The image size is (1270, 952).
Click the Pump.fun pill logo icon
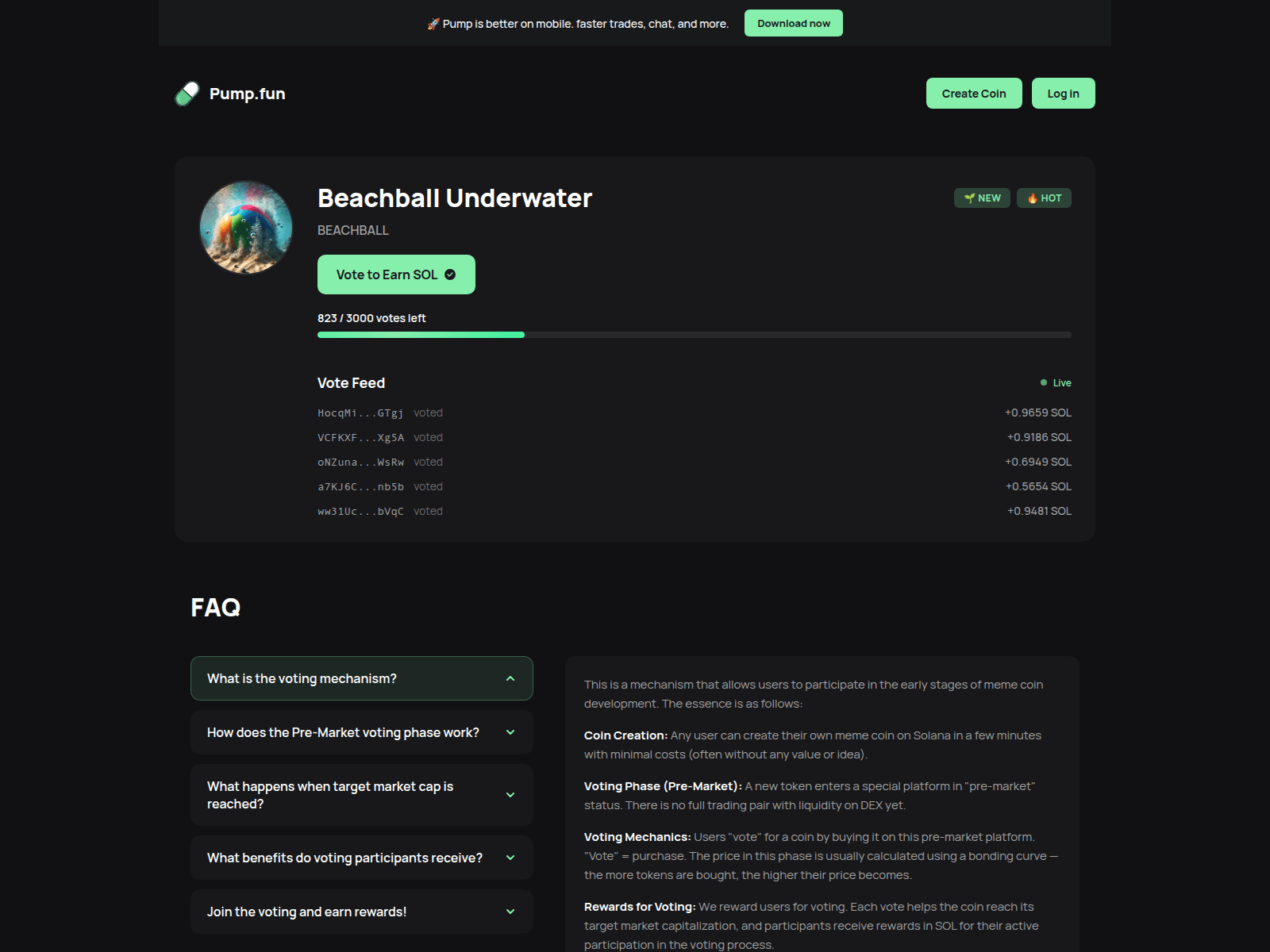(187, 94)
